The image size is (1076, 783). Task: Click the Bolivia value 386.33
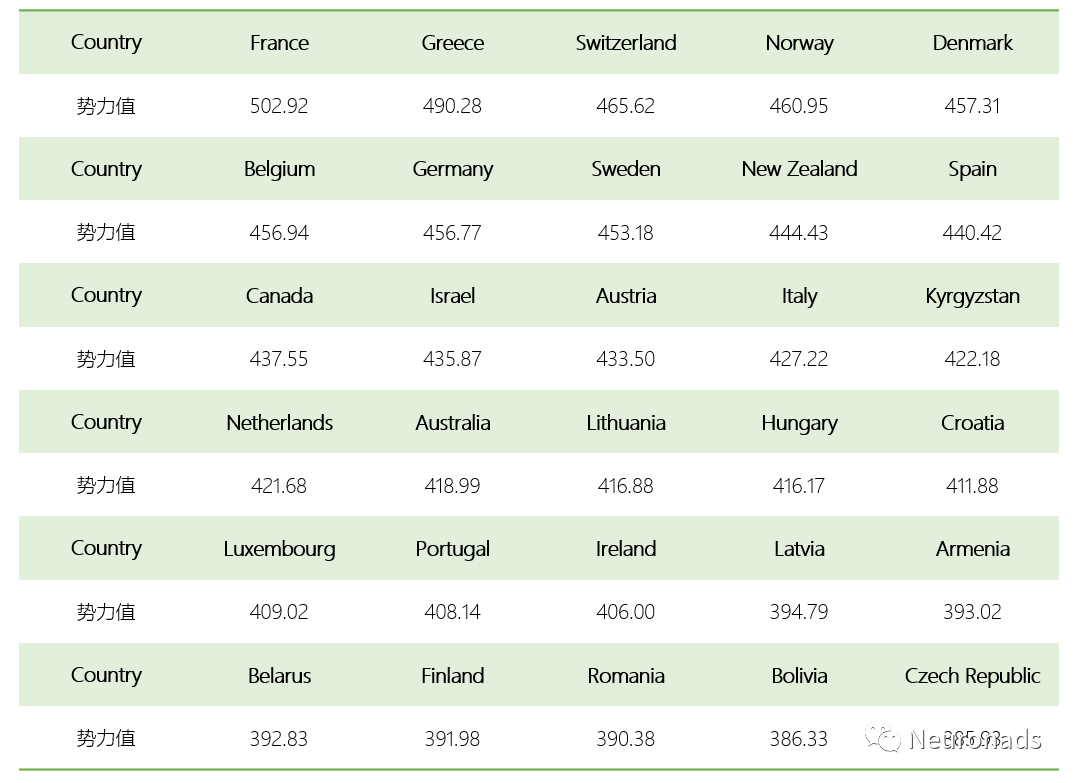[799, 739]
